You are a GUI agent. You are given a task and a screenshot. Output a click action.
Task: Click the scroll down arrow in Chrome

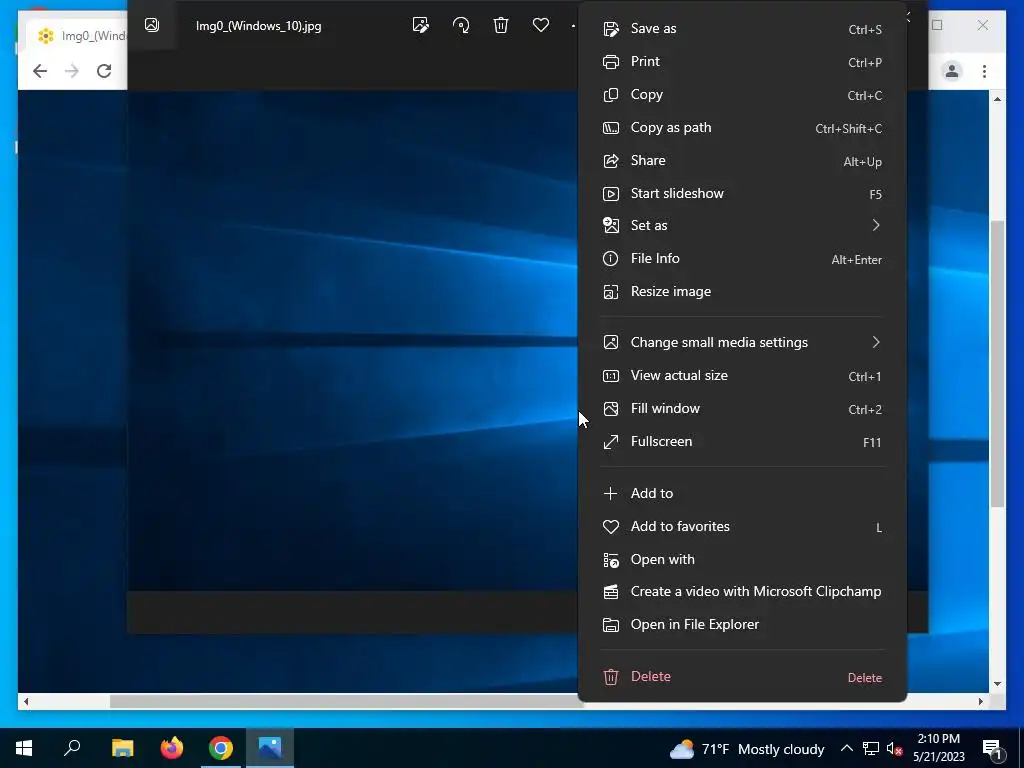997,684
